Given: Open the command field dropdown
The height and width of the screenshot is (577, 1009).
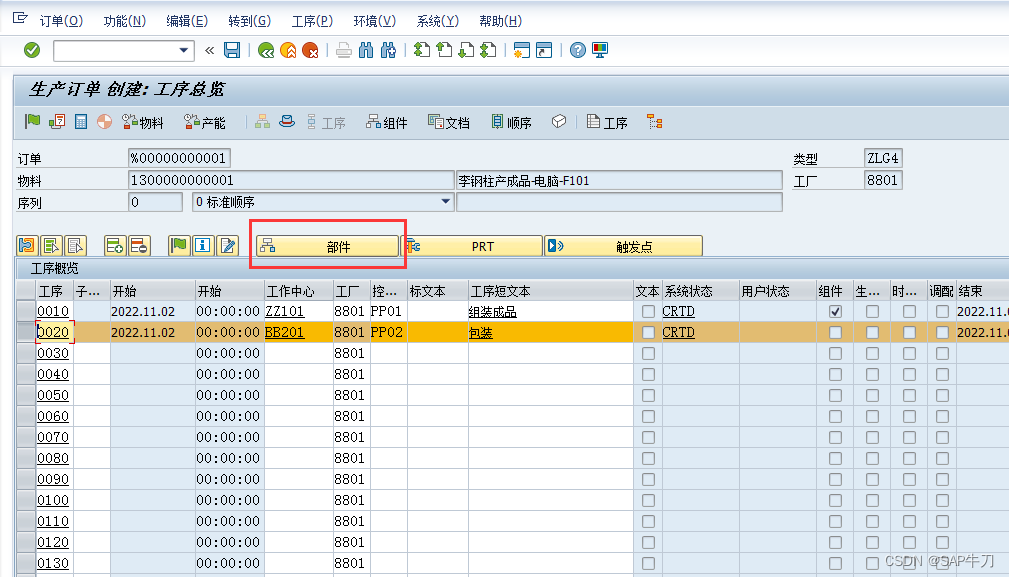Looking at the screenshot, I should click(x=183, y=50).
